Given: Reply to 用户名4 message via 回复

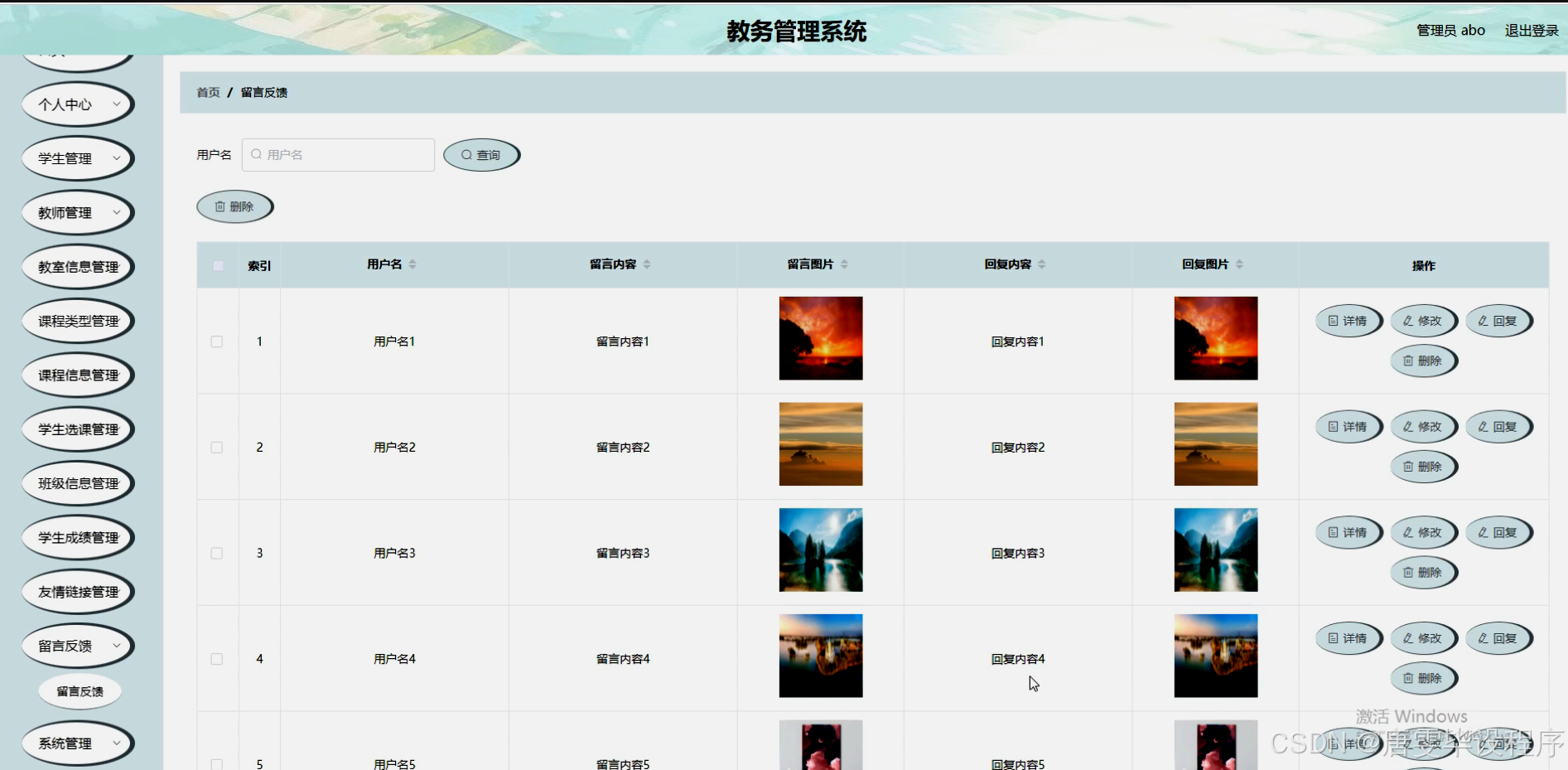Looking at the screenshot, I should point(1498,638).
